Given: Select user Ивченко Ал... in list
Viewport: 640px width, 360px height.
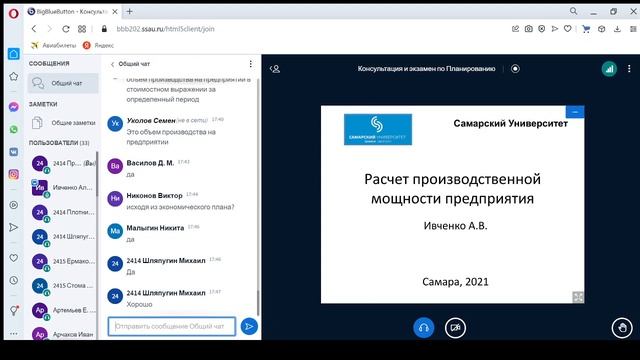Looking at the screenshot, I should click(x=63, y=188).
